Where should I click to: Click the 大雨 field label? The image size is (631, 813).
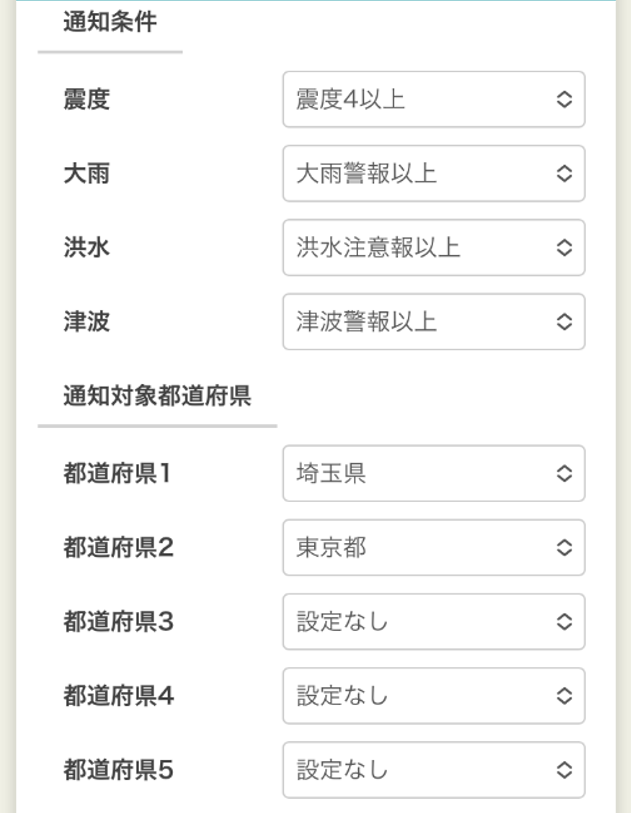(x=86, y=173)
